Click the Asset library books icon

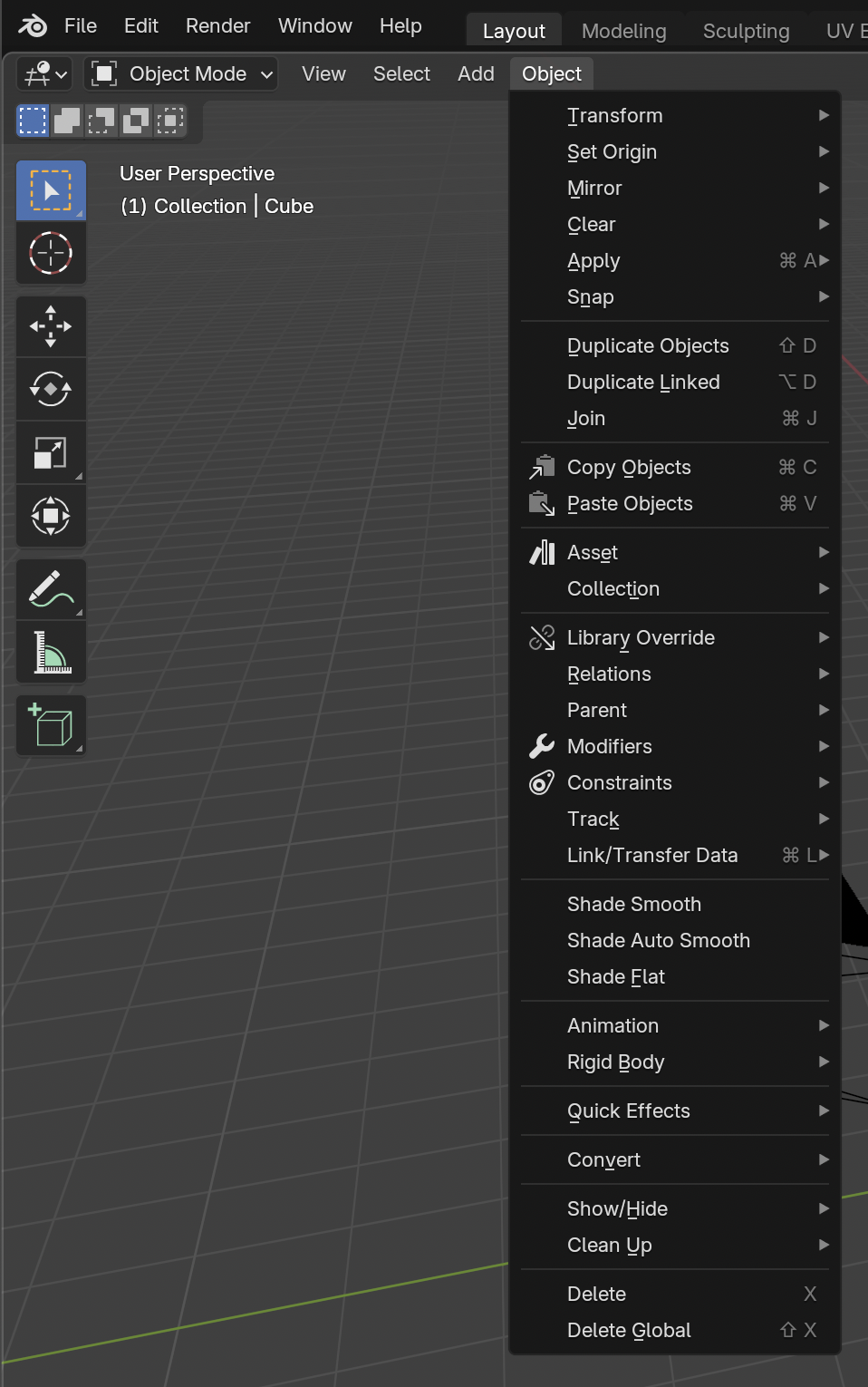click(542, 552)
